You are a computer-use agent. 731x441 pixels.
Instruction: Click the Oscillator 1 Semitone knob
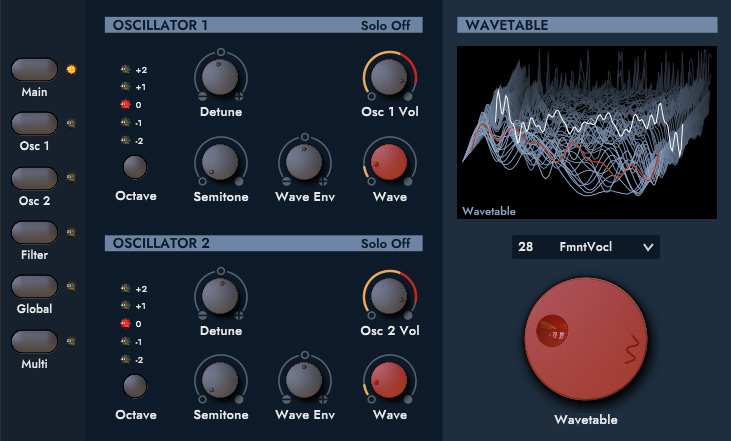tap(220, 160)
